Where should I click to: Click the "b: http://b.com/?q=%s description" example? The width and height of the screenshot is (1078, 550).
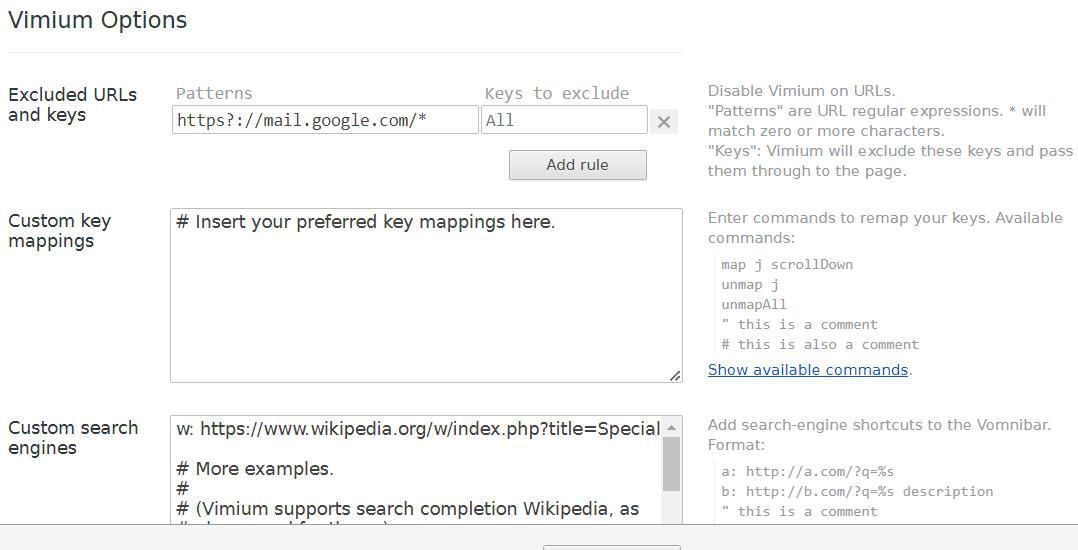[x=857, y=492]
